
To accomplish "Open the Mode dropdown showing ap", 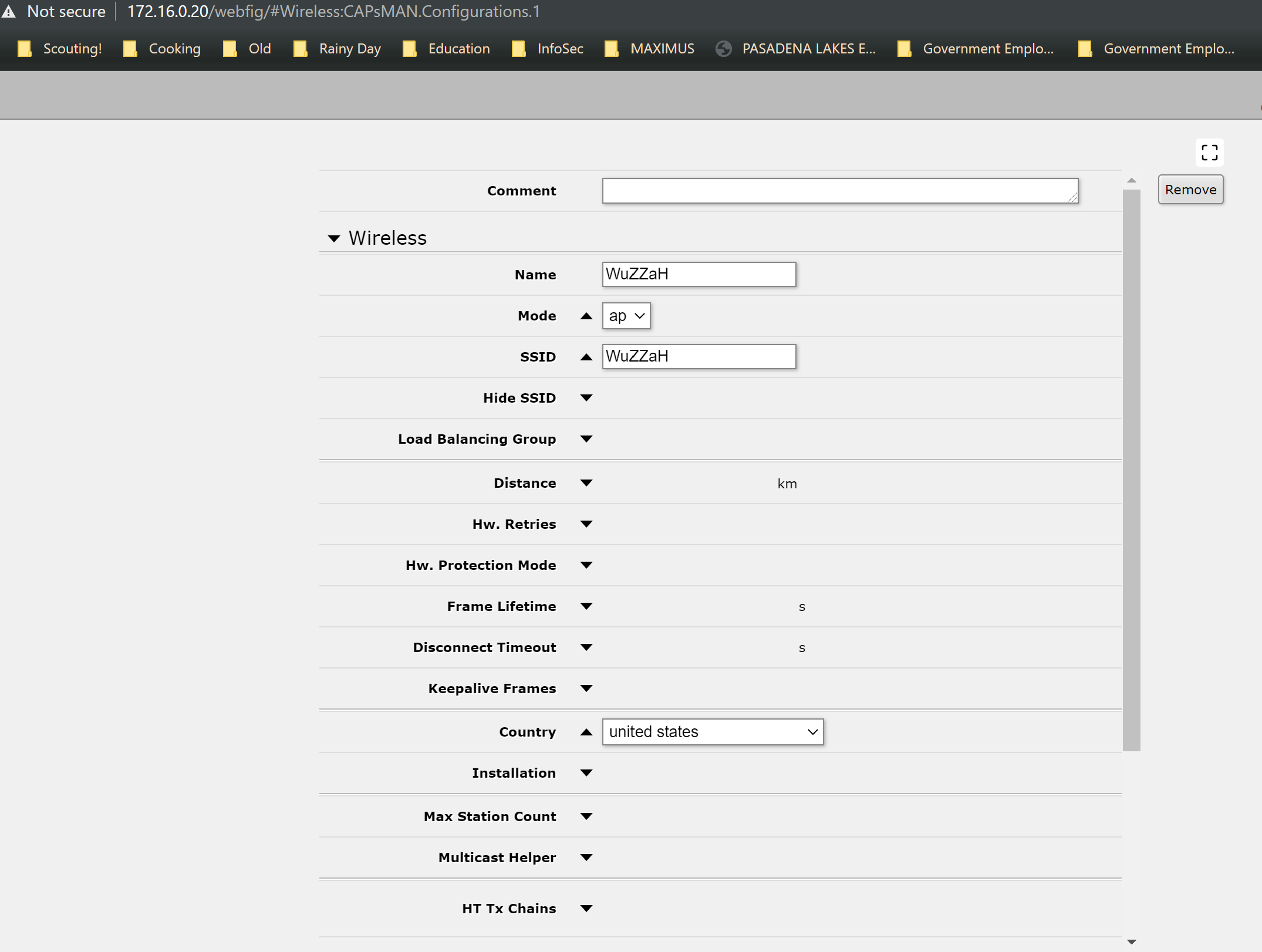I will pyautogui.click(x=626, y=316).
